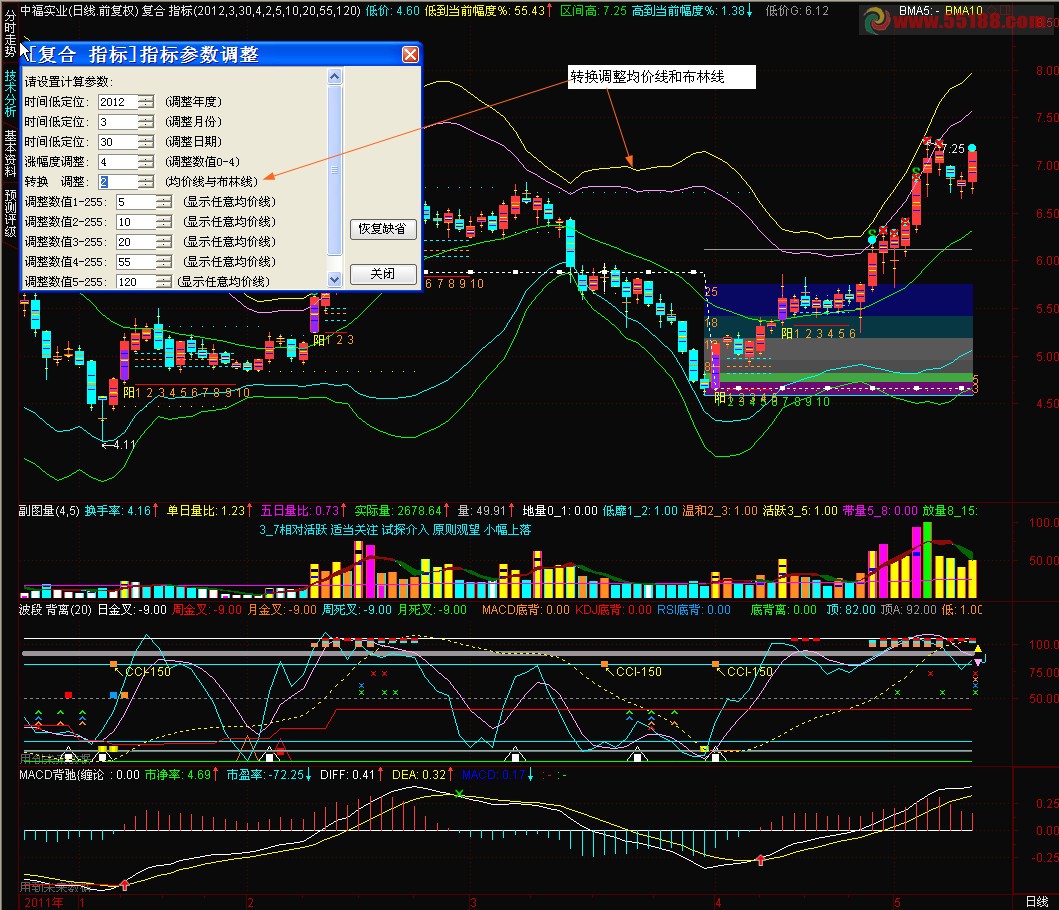Select the 预测评级 sidebar tab

point(9,214)
